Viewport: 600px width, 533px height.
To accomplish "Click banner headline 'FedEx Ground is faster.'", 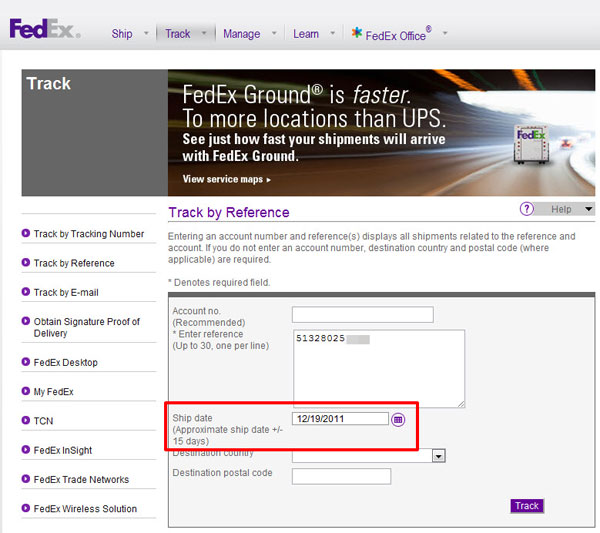I will (297, 95).
